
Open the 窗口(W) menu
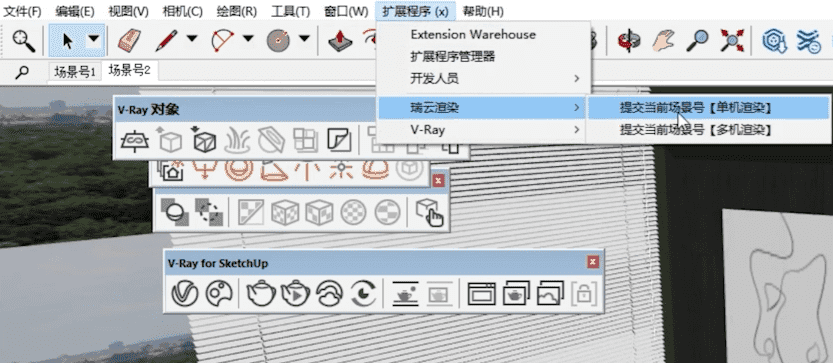pos(345,11)
